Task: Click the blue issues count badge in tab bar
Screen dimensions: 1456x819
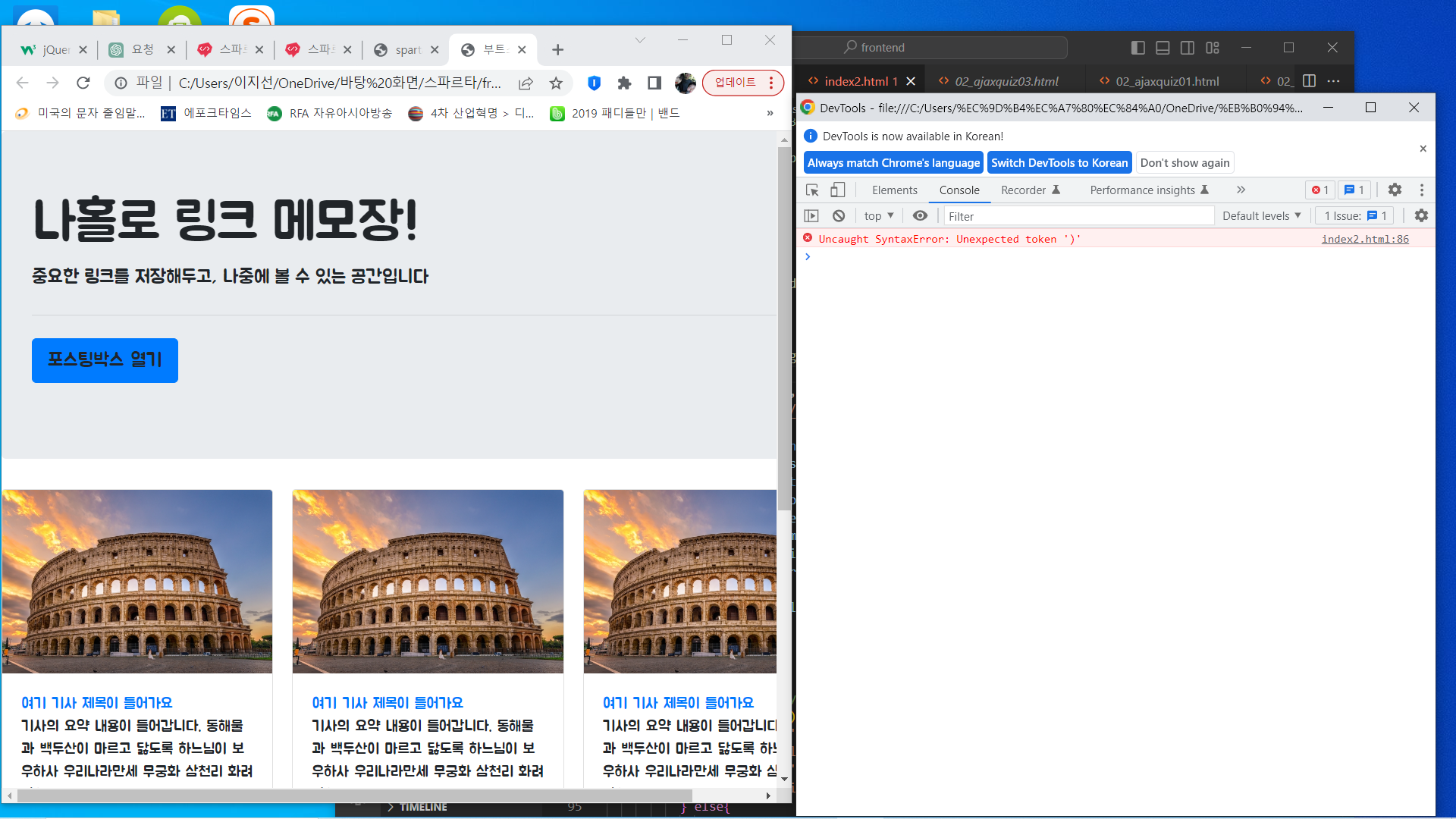Action: point(1354,190)
